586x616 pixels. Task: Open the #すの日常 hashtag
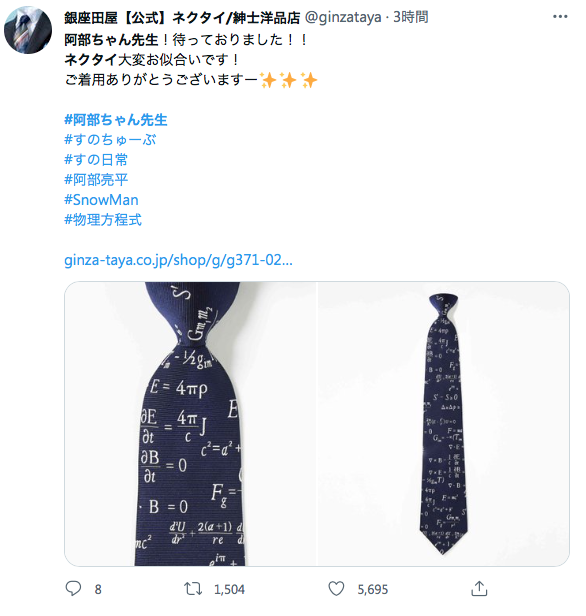(x=96, y=160)
